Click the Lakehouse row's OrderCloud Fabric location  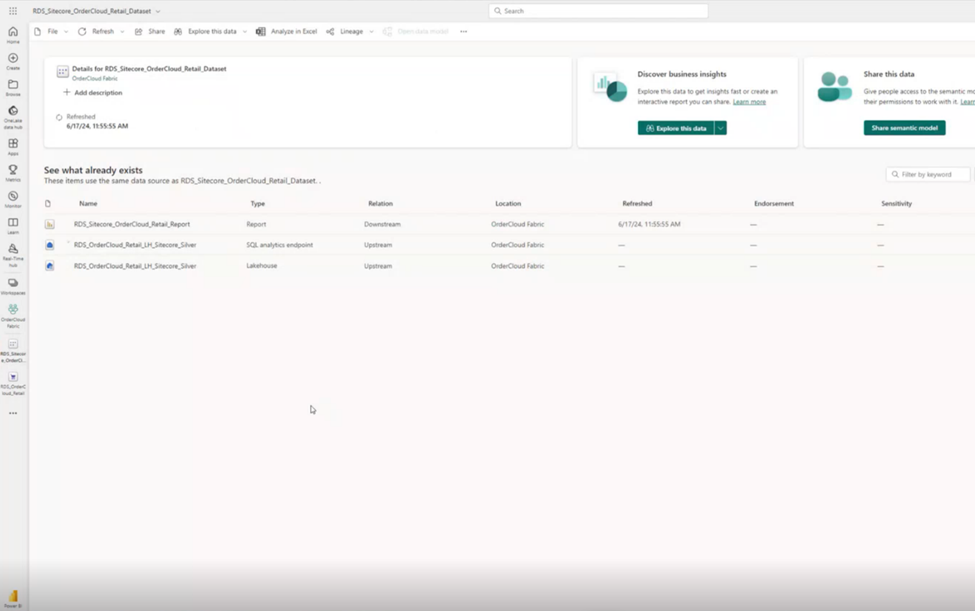[517, 266]
